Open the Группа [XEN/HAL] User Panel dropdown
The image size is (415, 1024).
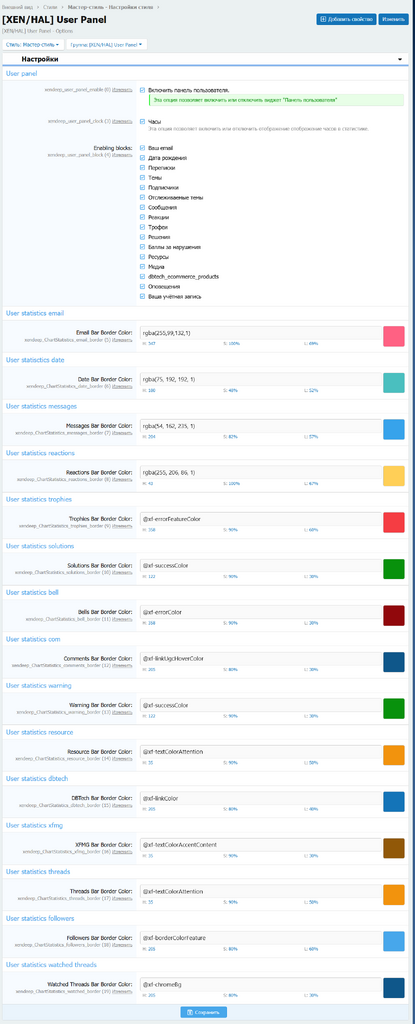pyautogui.click(x=107, y=44)
